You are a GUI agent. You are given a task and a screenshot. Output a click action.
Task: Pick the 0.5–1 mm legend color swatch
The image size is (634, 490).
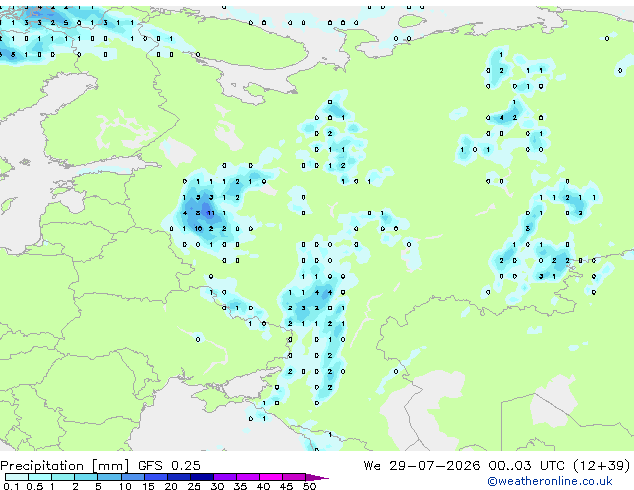pos(40,477)
